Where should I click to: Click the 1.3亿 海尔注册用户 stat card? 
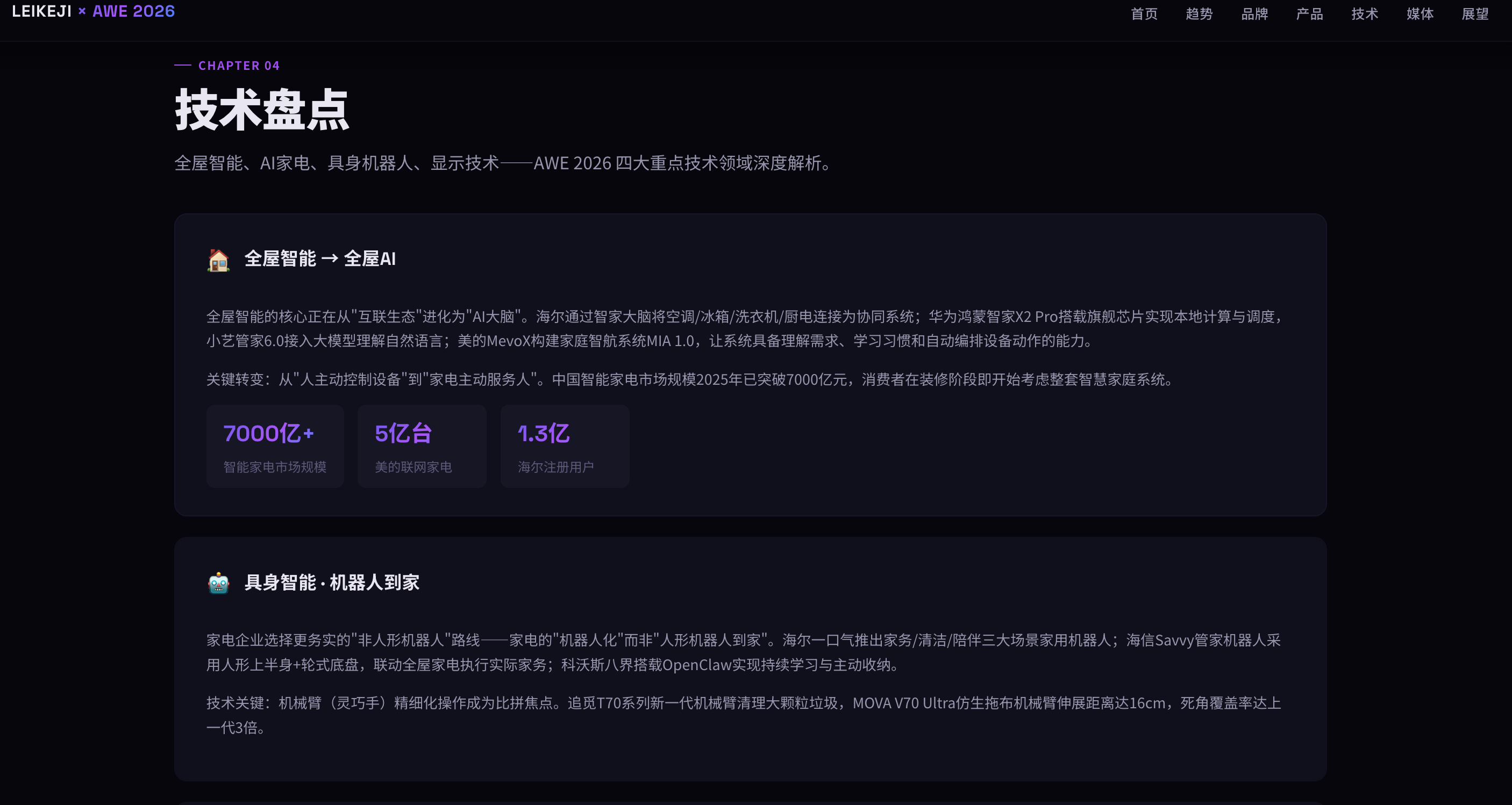click(565, 446)
